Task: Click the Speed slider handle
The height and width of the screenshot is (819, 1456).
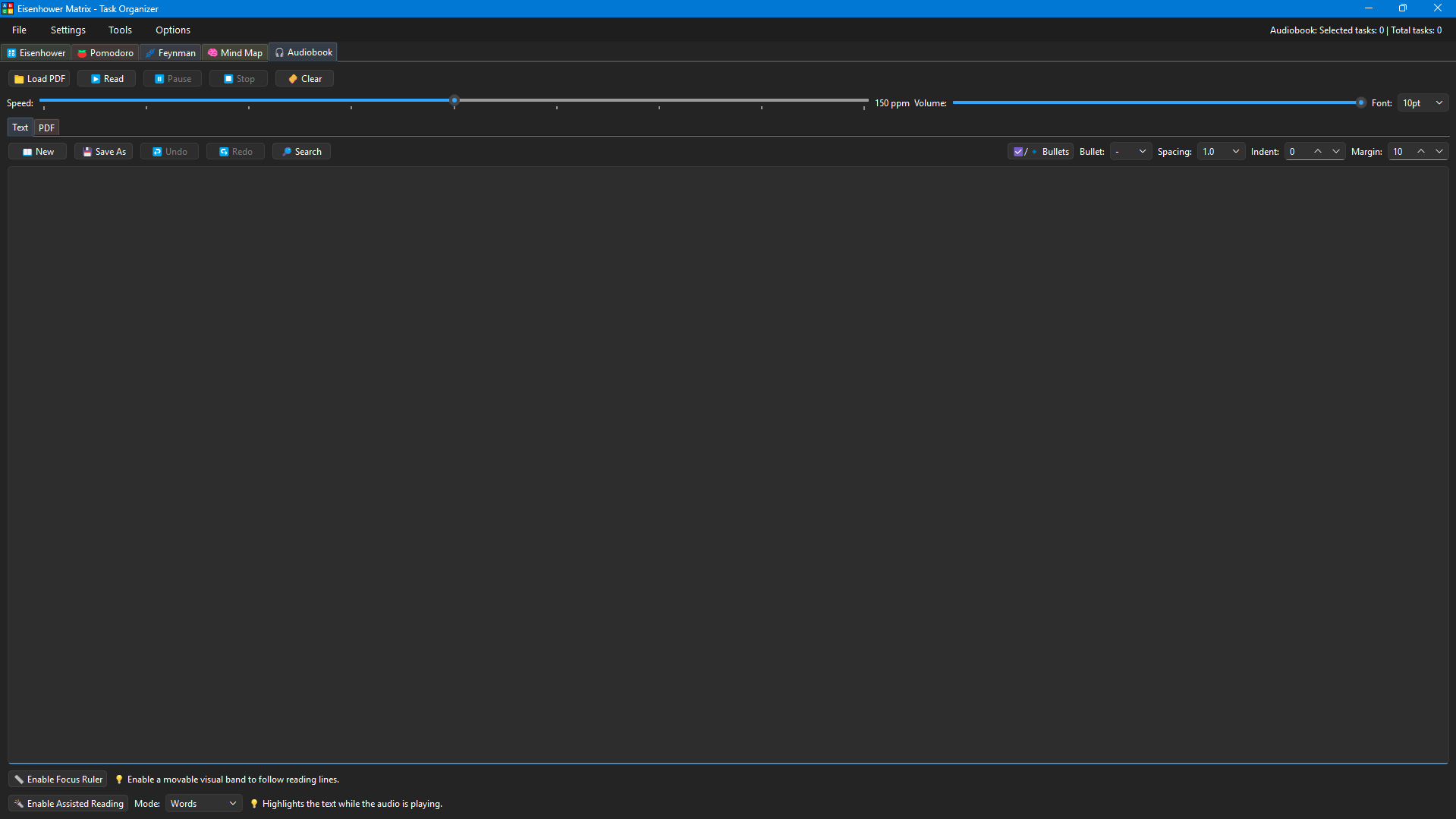Action: (454, 100)
